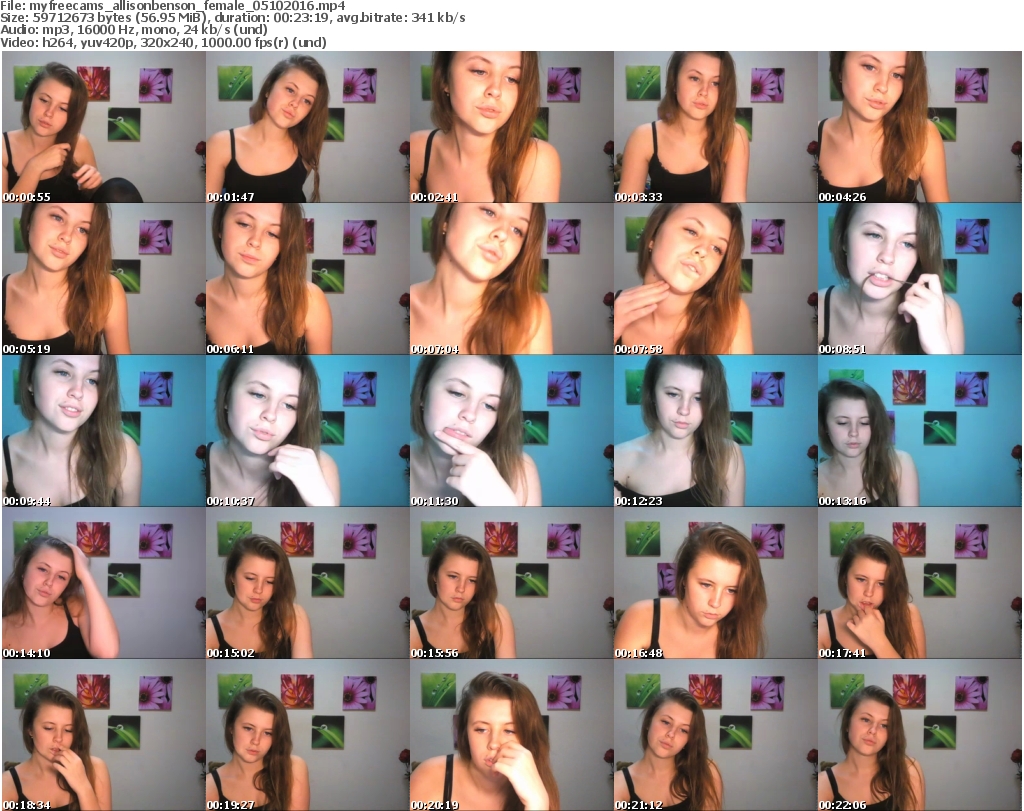Select the last thumbnail at 00:22:06
The image size is (1024, 811).
918,735
